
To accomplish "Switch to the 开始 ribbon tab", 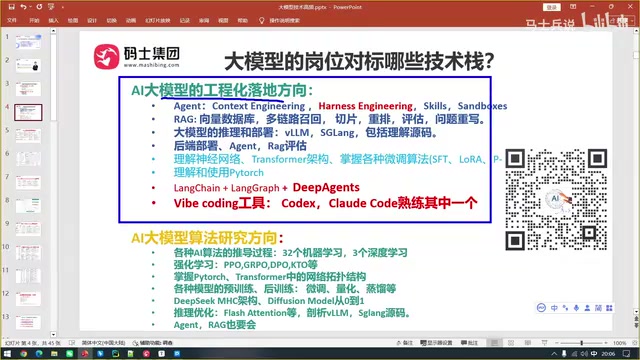I will [x=34, y=20].
